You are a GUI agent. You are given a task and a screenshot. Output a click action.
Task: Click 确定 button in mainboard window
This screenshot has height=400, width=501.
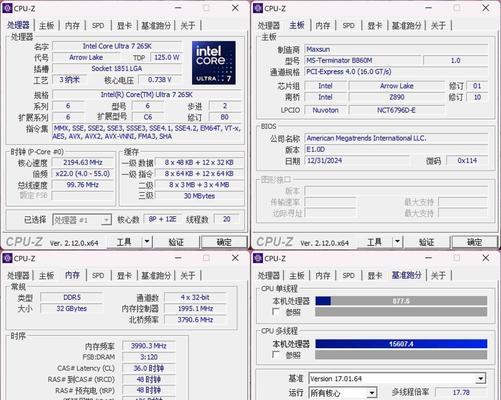(475, 242)
